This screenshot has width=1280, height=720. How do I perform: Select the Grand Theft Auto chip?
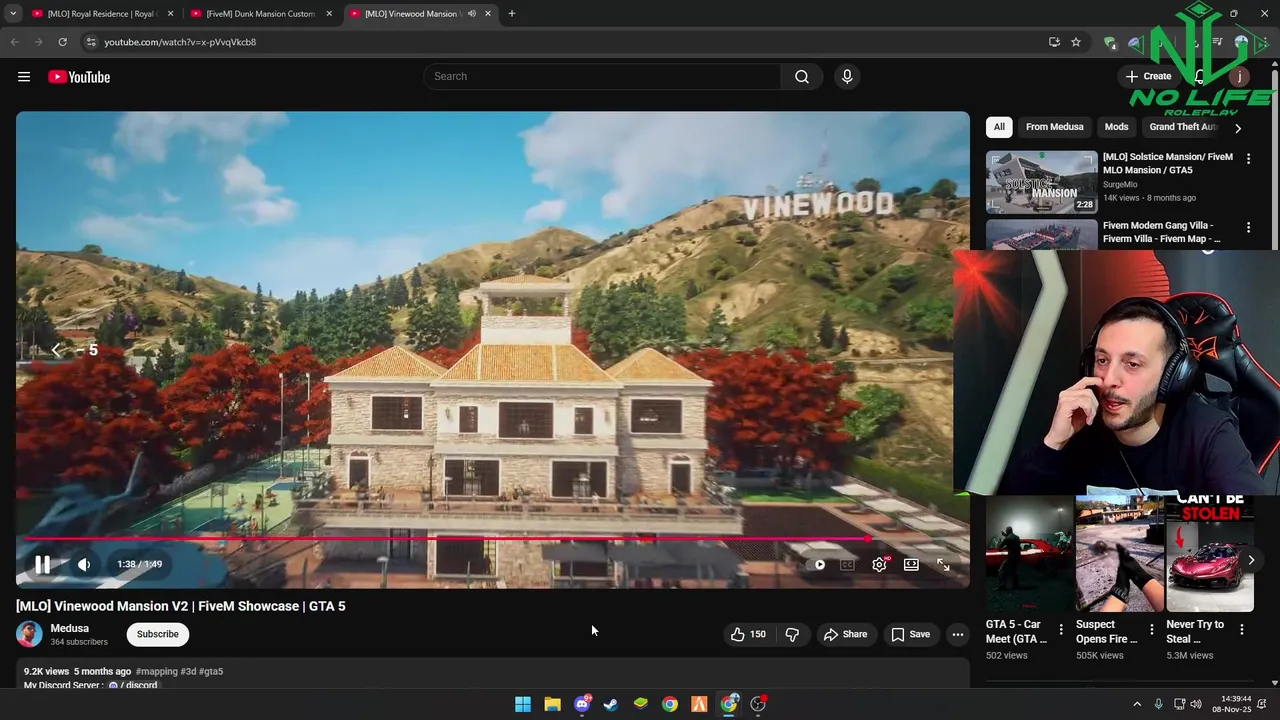pyautogui.click(x=1183, y=127)
